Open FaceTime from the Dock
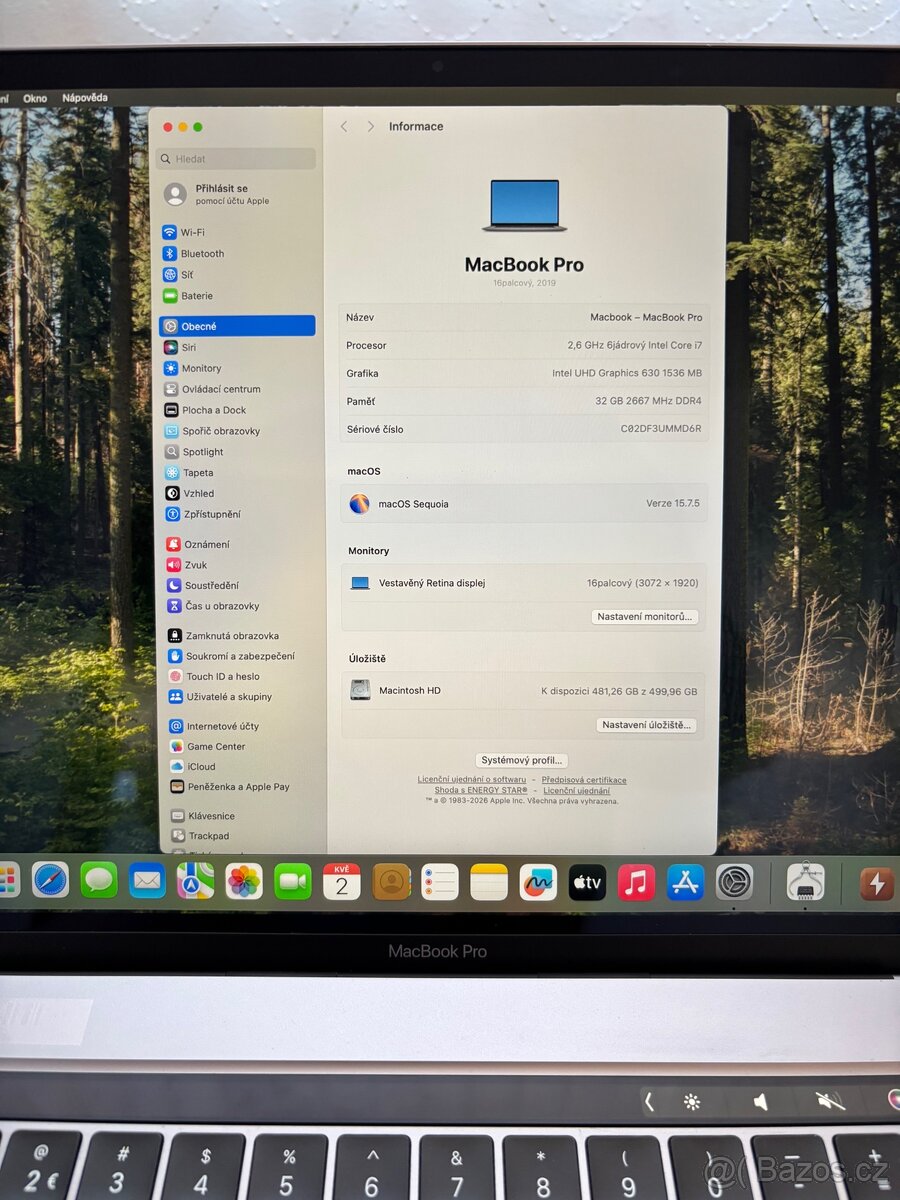Image resolution: width=900 pixels, height=1200 pixels. pos(293,881)
